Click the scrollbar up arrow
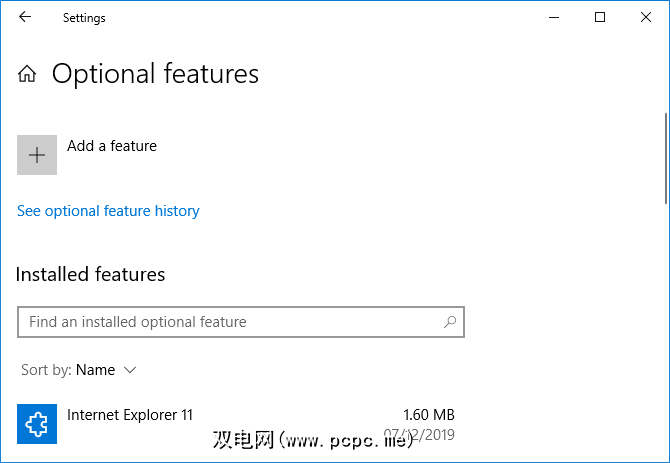The image size is (670, 463). click(x=663, y=42)
